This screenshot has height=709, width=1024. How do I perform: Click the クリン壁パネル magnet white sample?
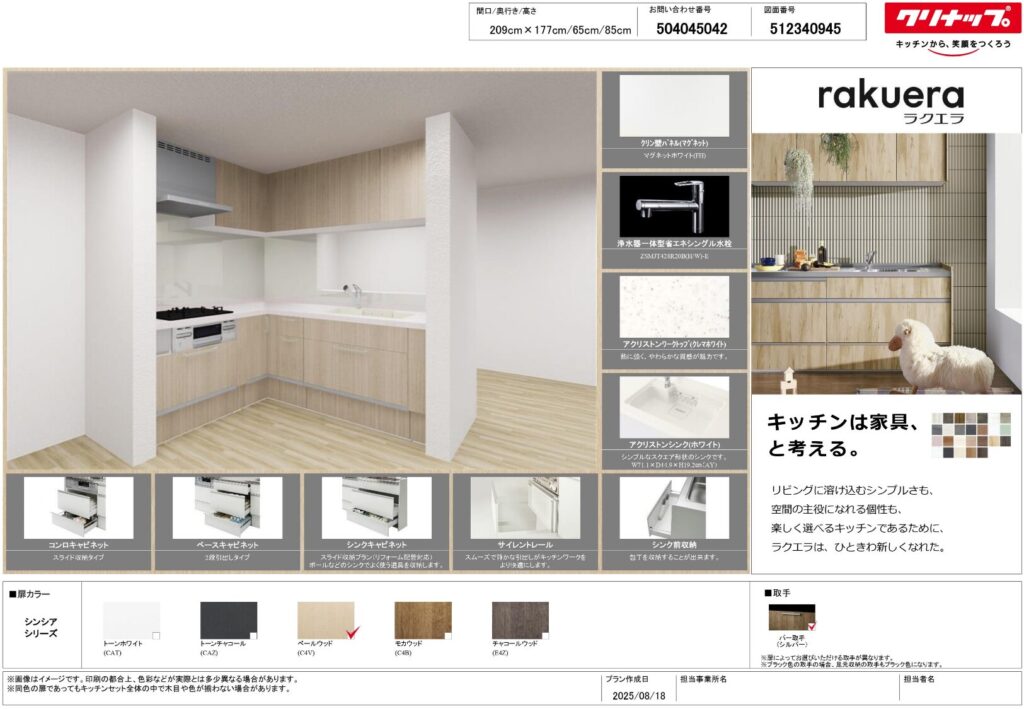(673, 106)
